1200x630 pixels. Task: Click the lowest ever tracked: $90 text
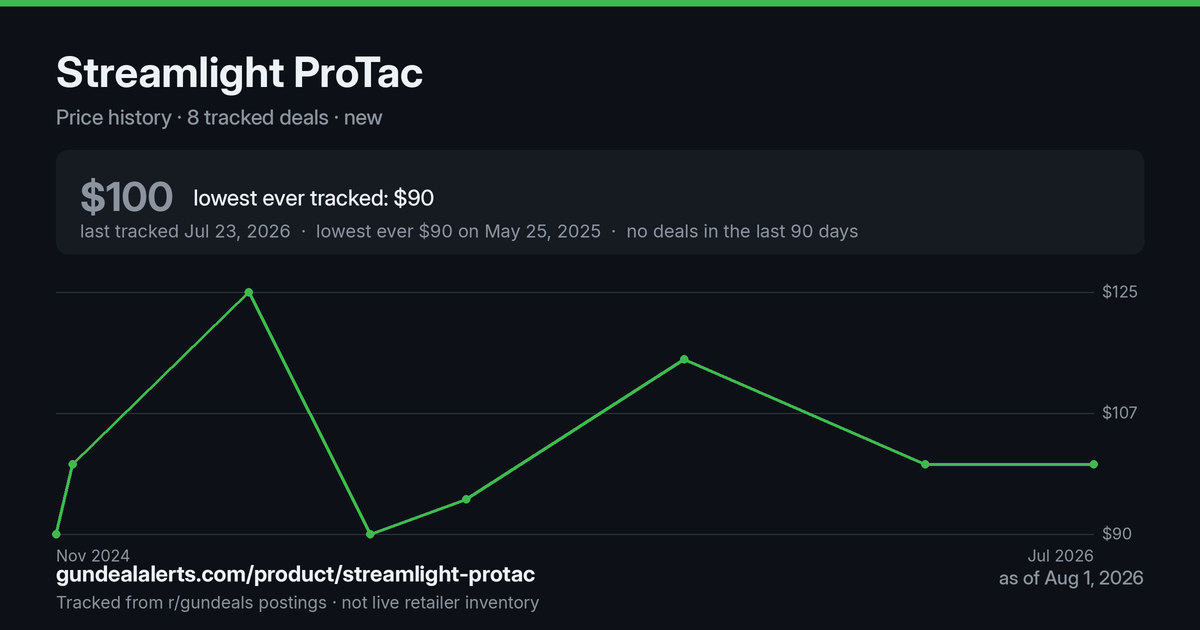click(x=313, y=198)
